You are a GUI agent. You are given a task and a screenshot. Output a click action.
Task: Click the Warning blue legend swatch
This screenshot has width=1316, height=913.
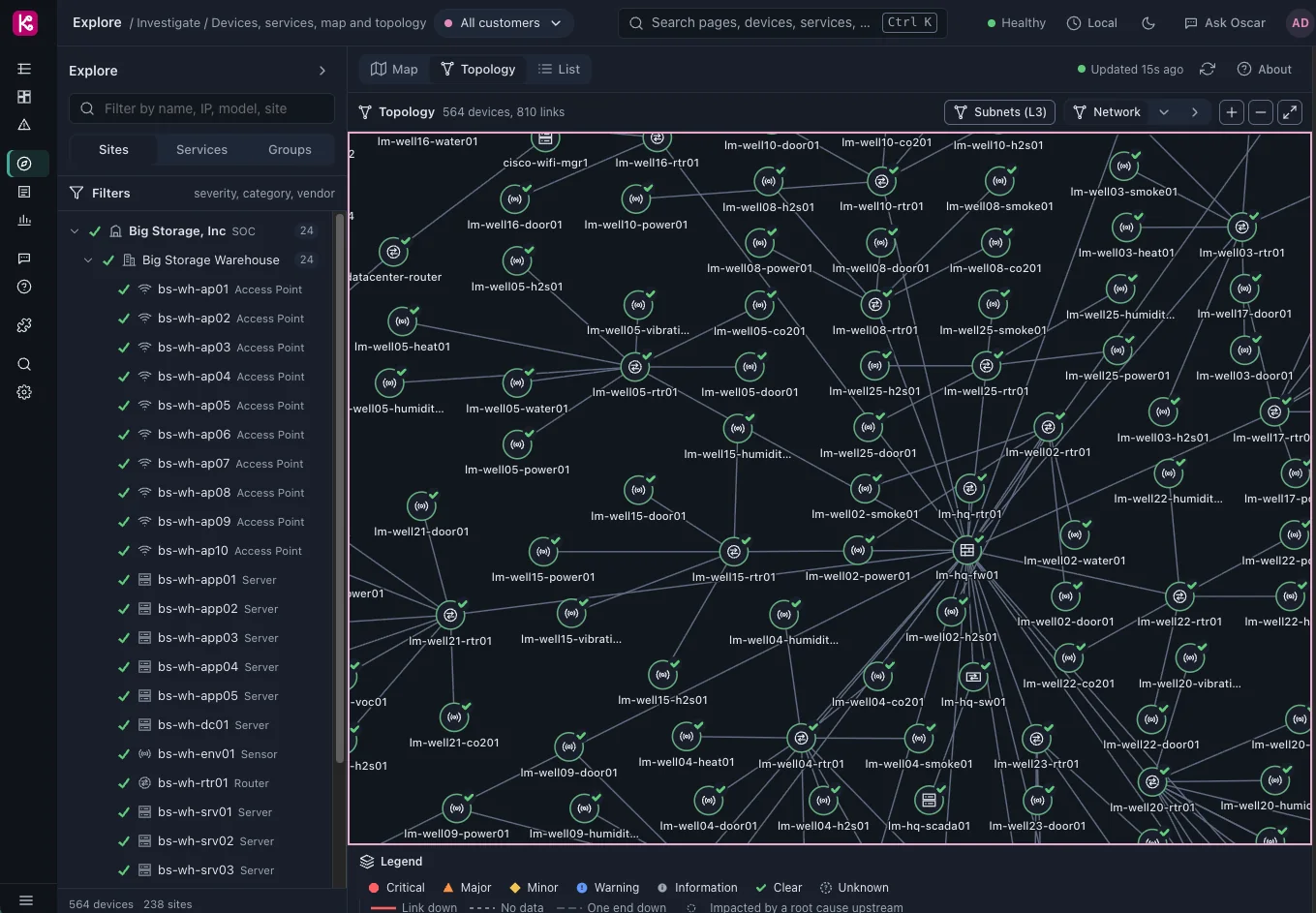(582, 888)
